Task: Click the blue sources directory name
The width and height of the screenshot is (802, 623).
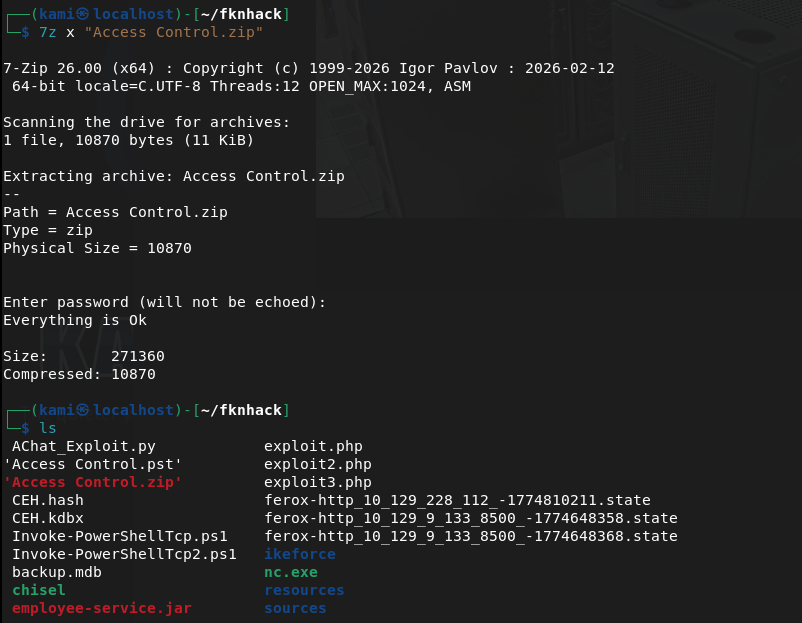Action: [x=295, y=608]
